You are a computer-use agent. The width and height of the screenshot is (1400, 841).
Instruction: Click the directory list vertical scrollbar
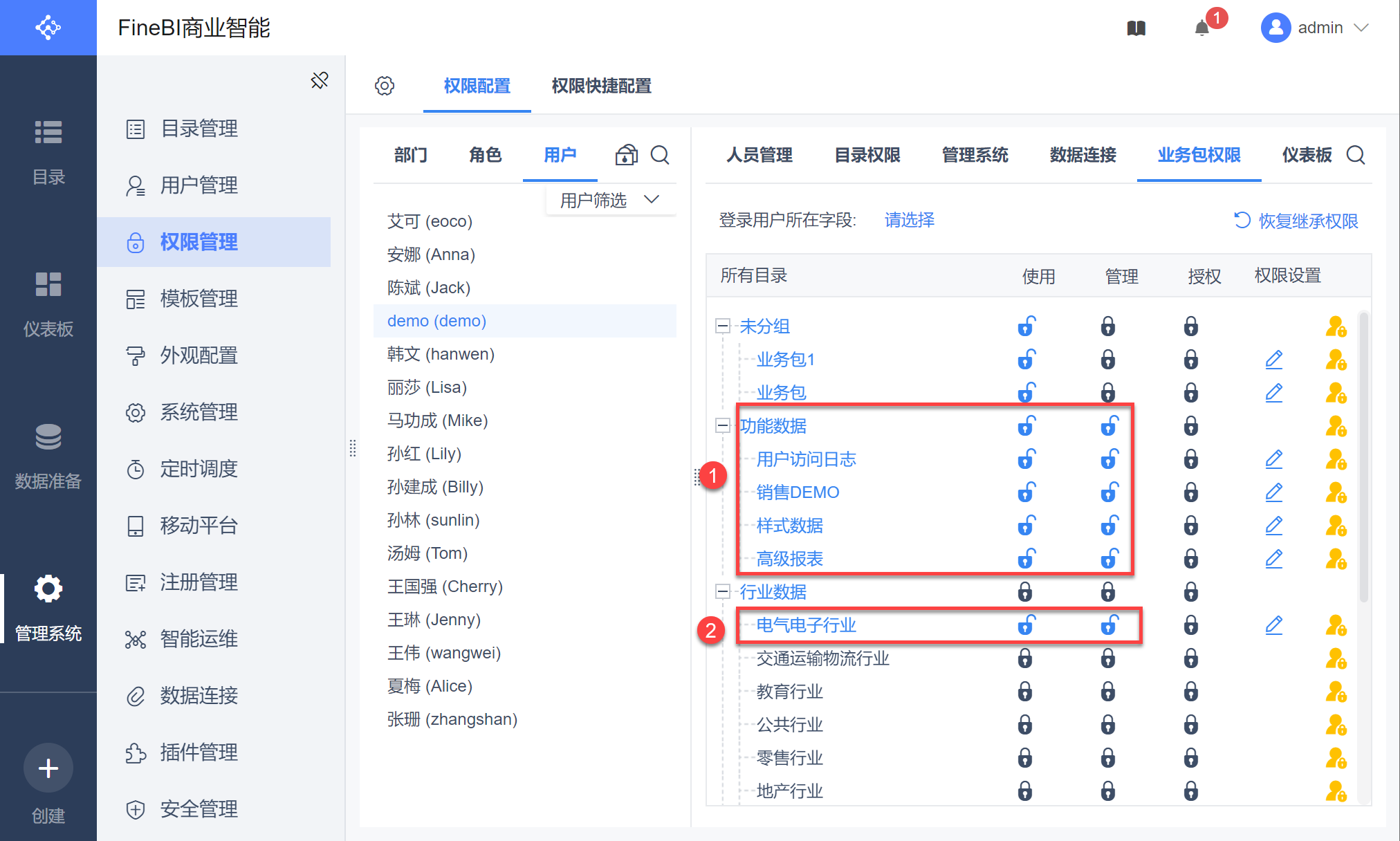coord(1363,456)
